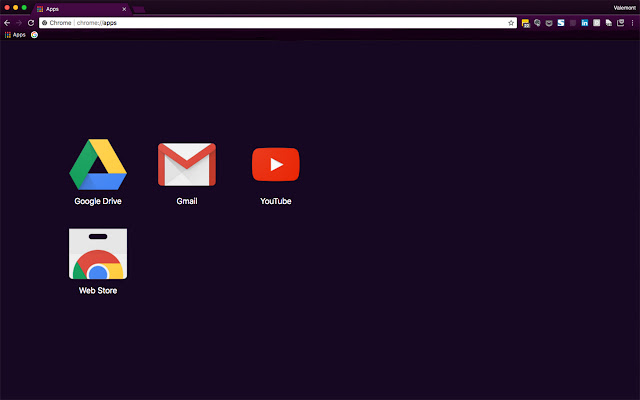Open the Valemont profile button

coord(624,8)
